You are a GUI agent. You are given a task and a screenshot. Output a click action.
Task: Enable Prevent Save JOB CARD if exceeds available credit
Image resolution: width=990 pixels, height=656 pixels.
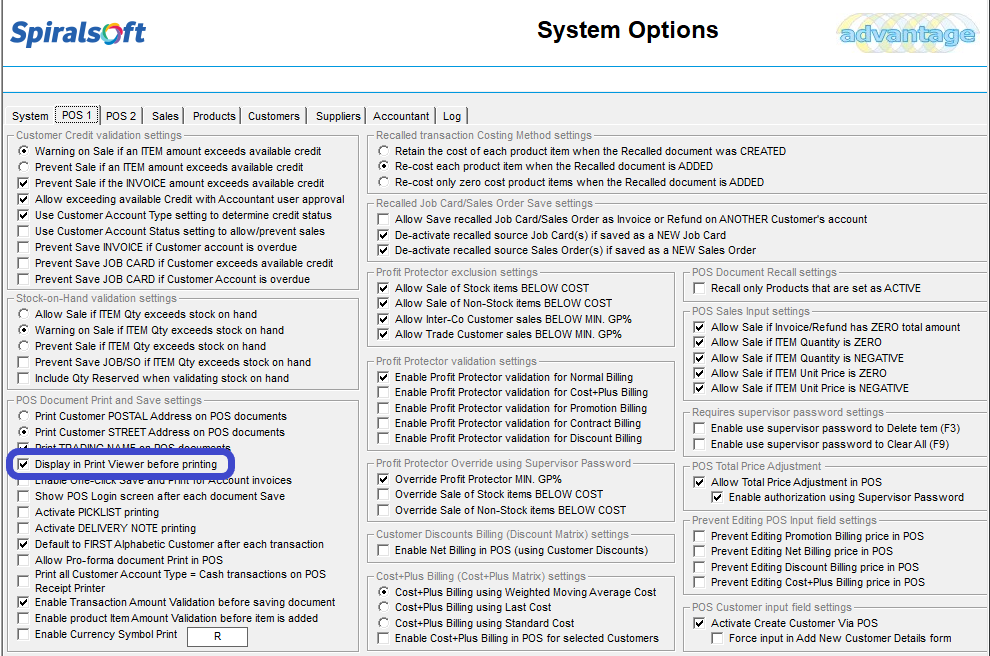tap(23, 263)
